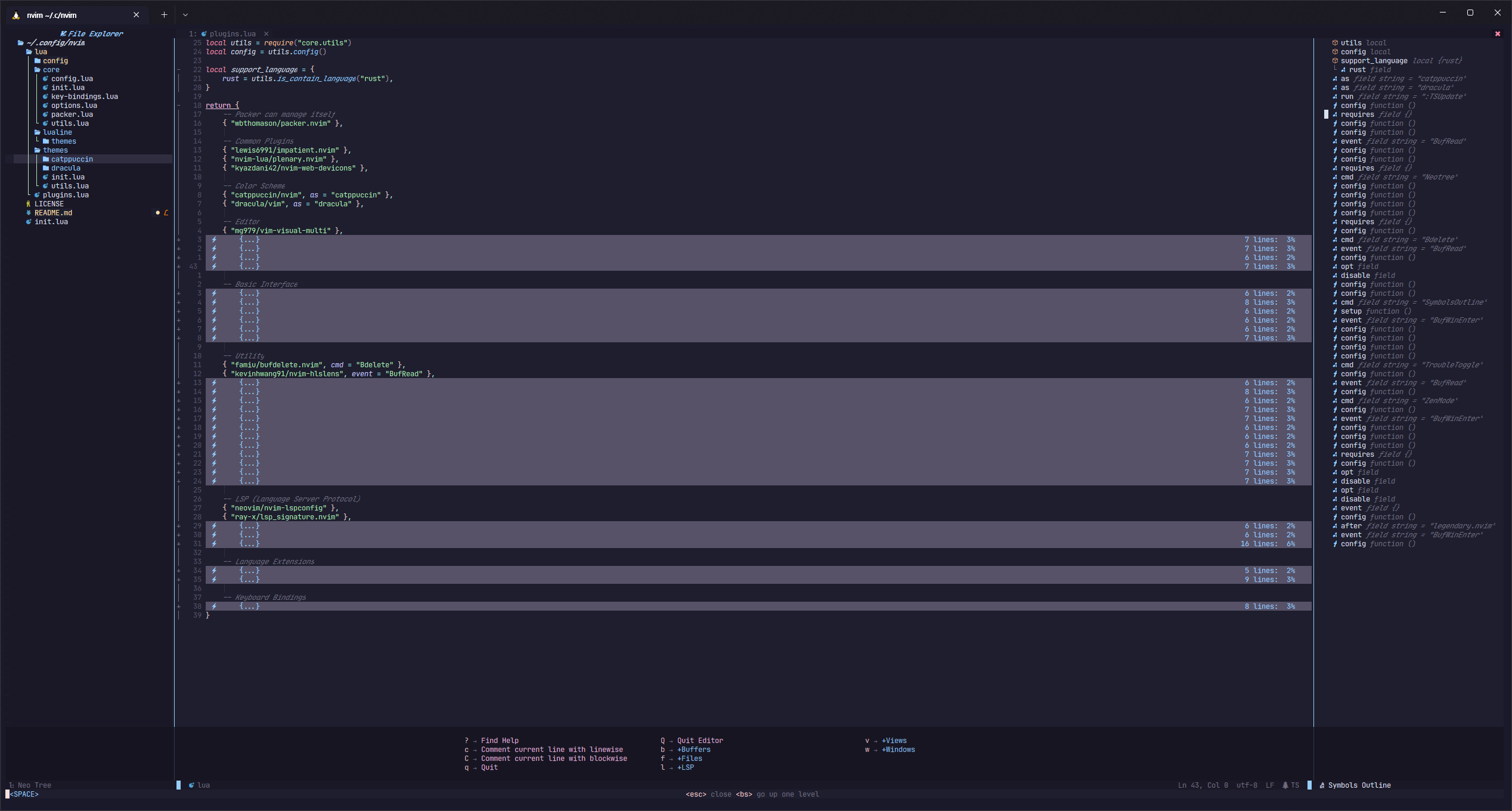
Task: Click the key icon beside LICENSE
Action: click(29, 203)
